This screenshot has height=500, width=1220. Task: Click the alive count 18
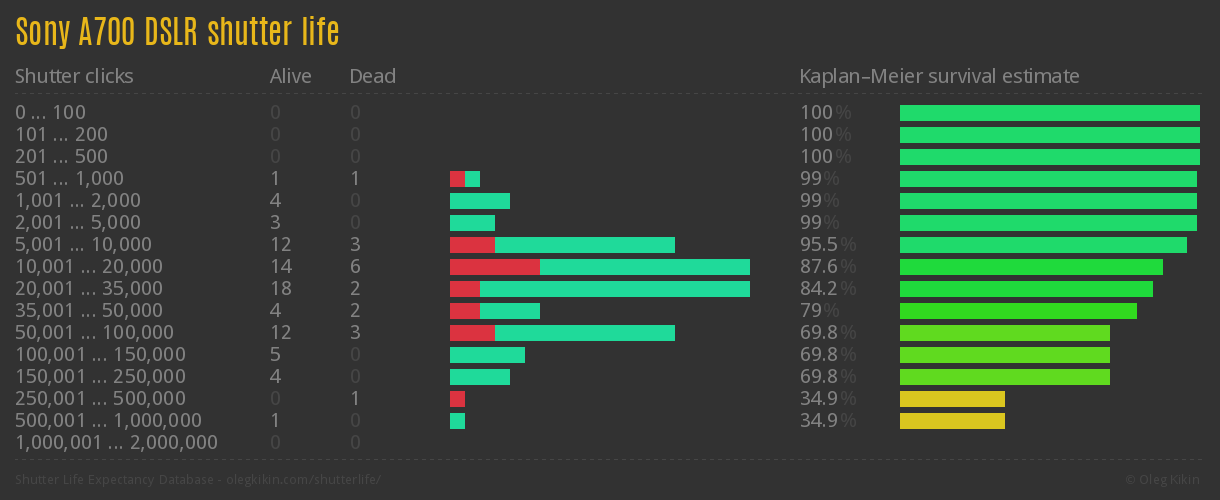pyautogui.click(x=280, y=289)
